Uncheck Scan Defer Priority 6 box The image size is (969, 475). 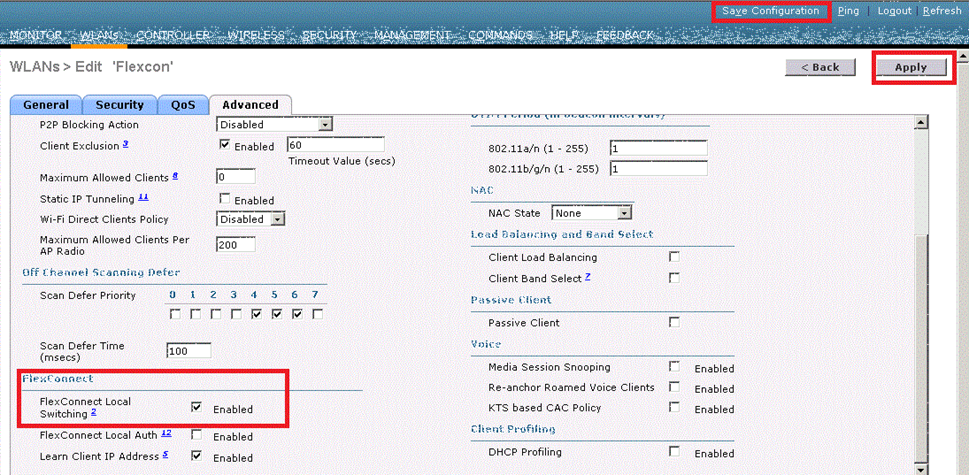coord(297,314)
